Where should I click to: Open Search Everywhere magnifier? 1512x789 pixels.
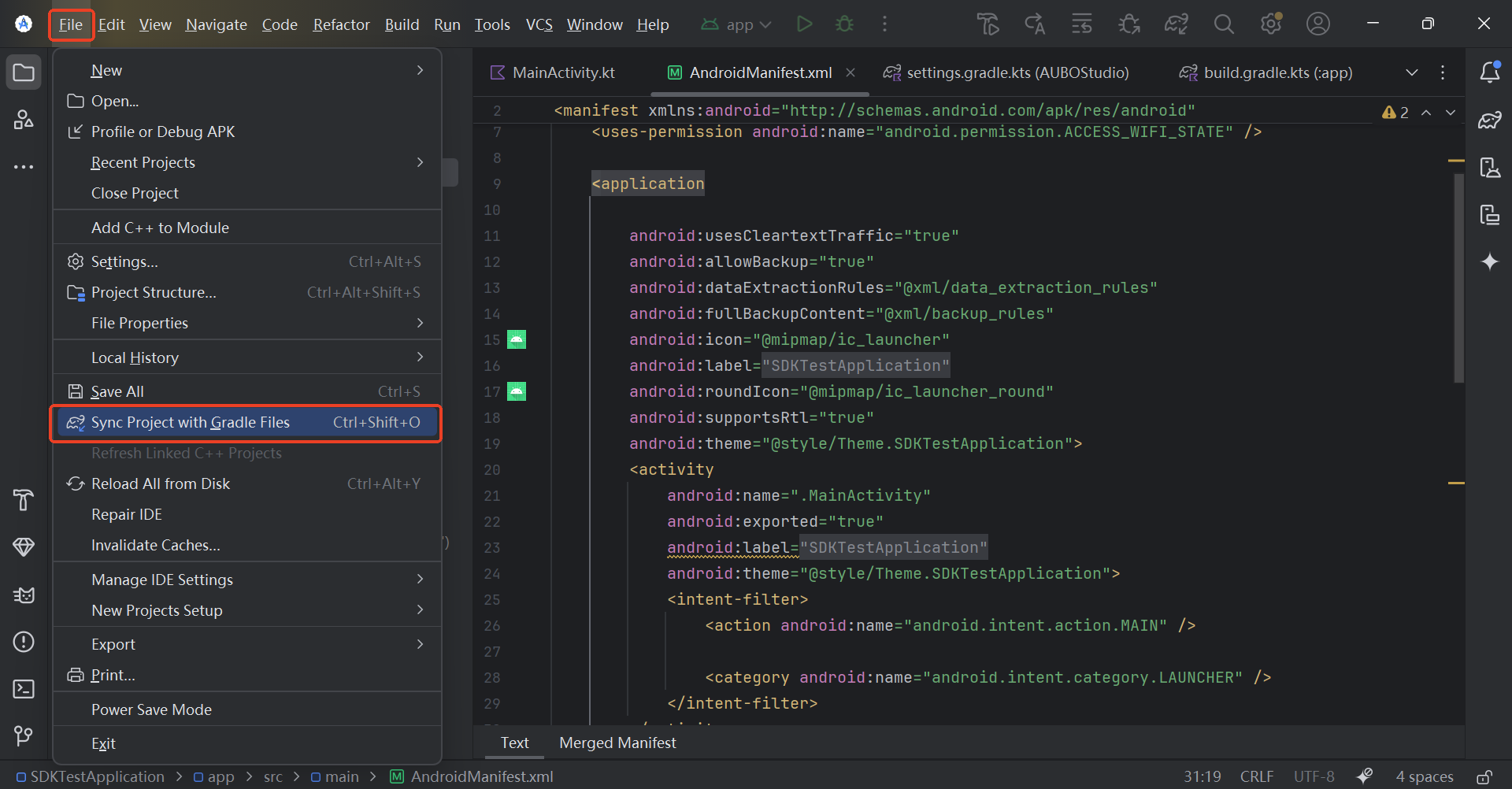click(x=1223, y=24)
